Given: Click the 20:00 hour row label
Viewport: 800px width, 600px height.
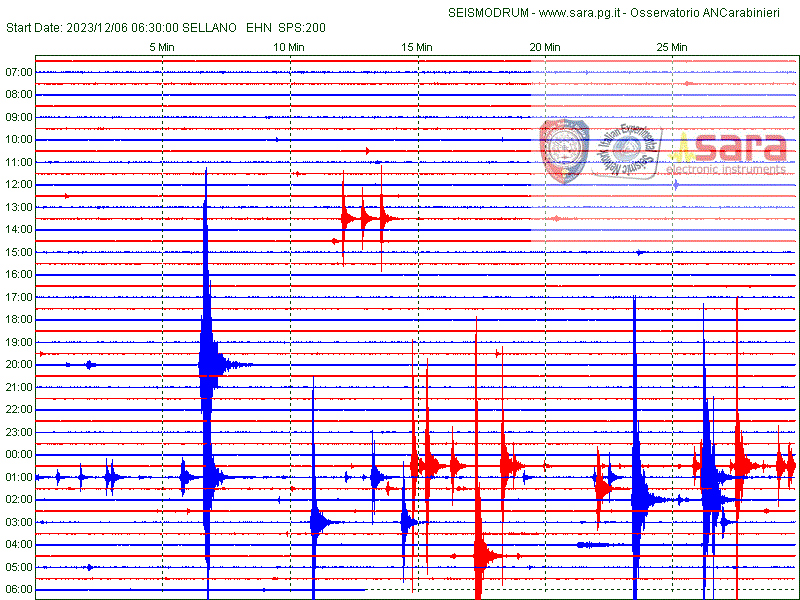Looking at the screenshot, I should (x=19, y=365).
